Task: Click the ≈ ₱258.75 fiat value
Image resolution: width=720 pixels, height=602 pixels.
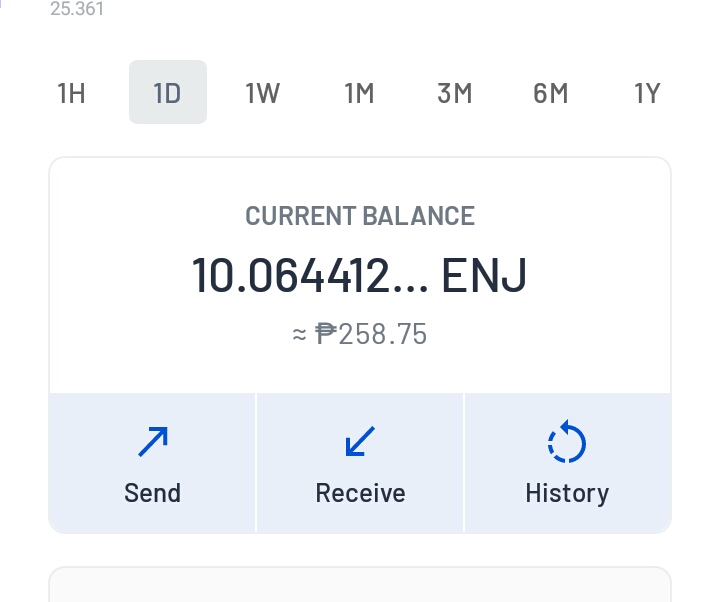Action: 360,334
